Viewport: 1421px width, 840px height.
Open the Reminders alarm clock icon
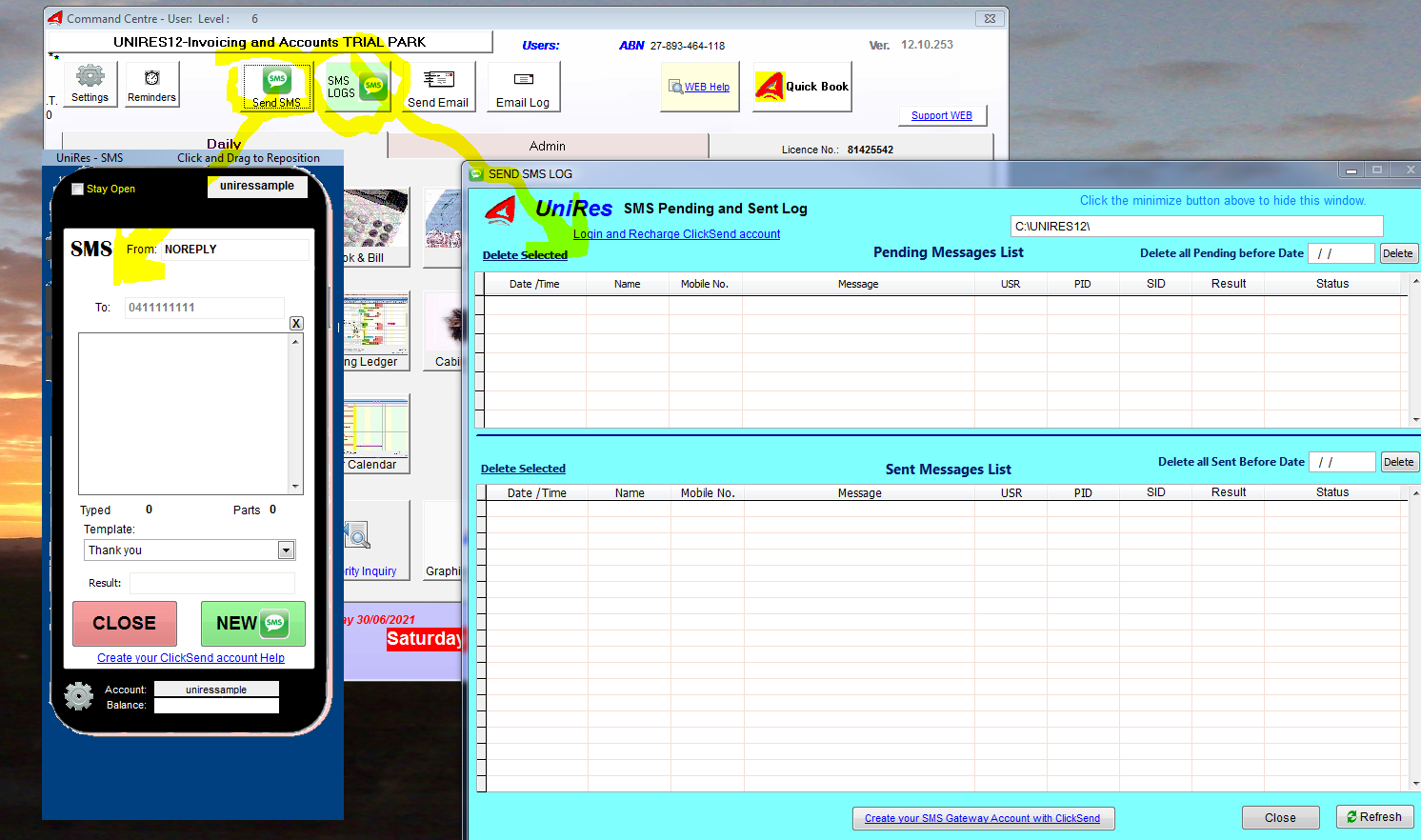point(151,84)
